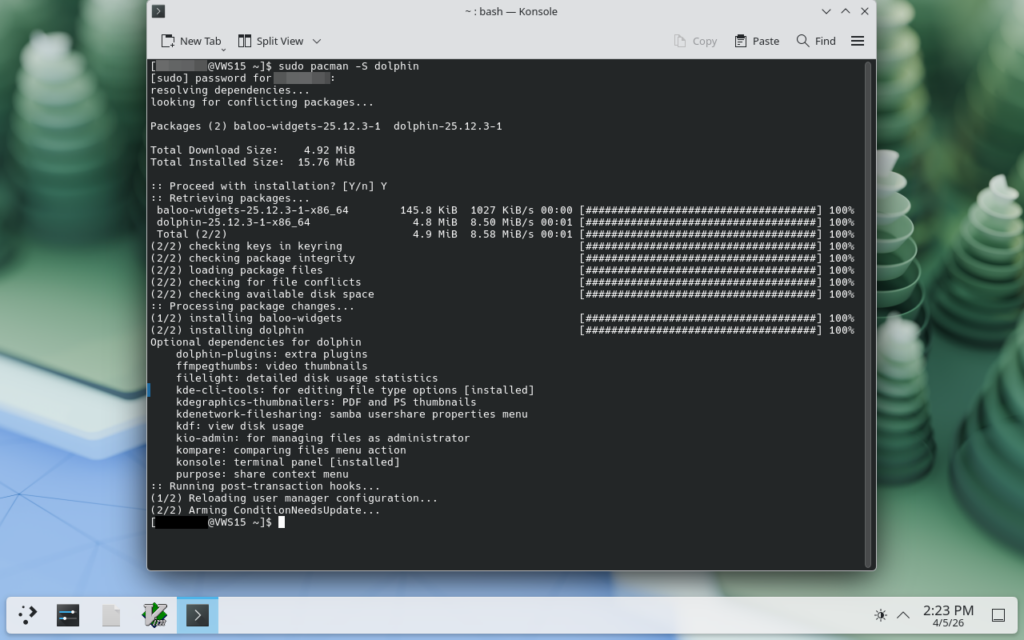Open the clock and calendar widget

[948, 615]
